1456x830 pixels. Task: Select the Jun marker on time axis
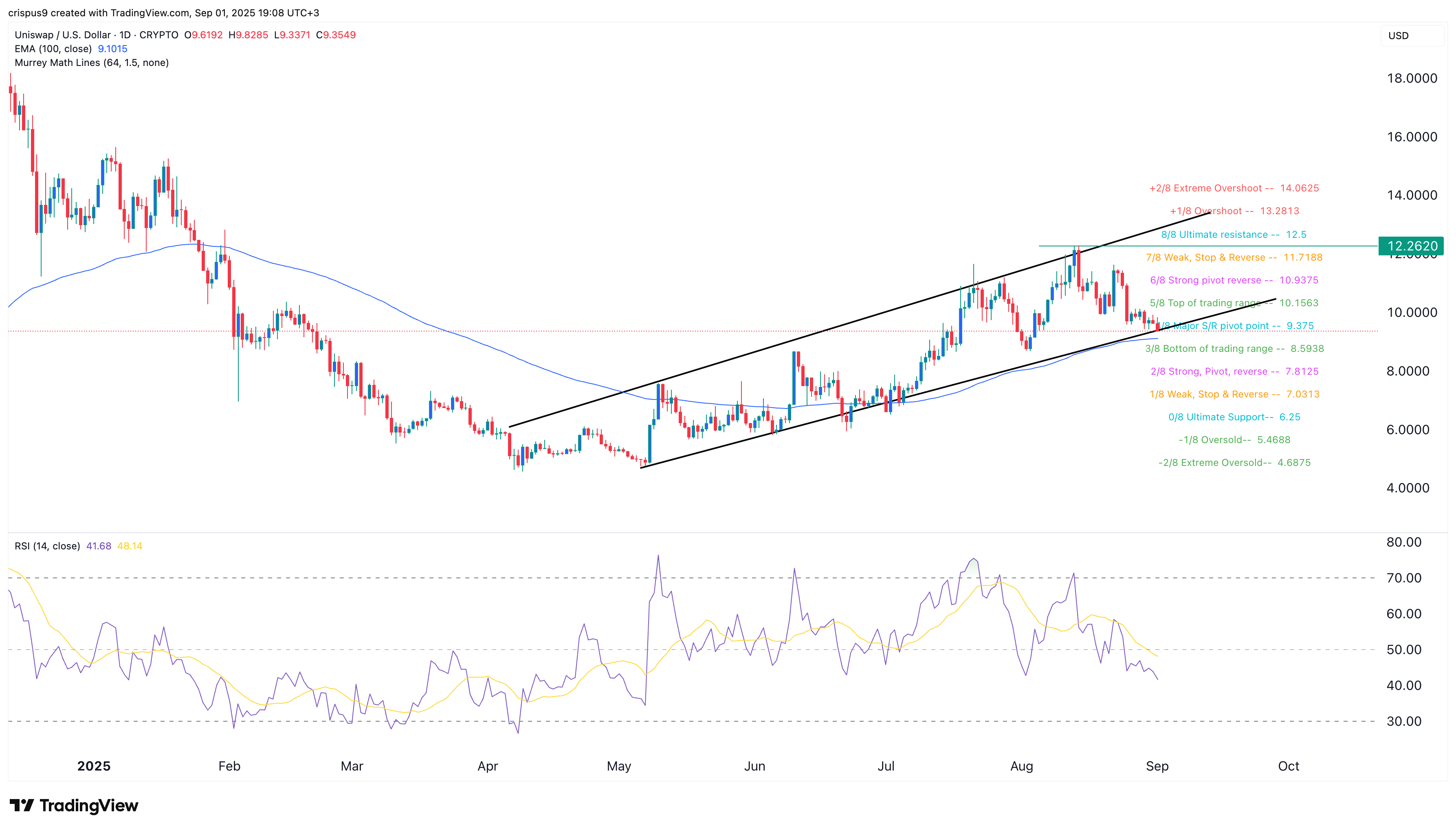tap(754, 766)
